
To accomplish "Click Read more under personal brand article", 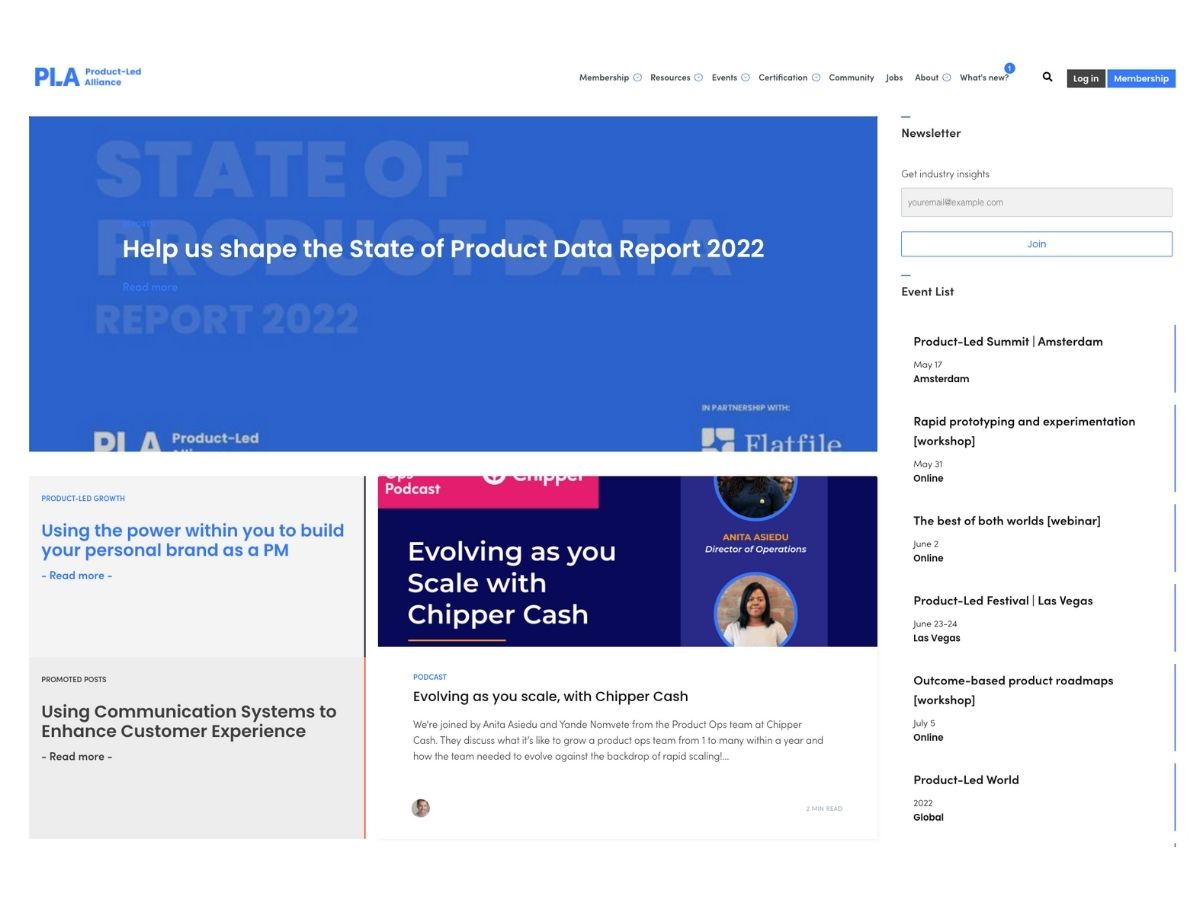I will coord(77,576).
